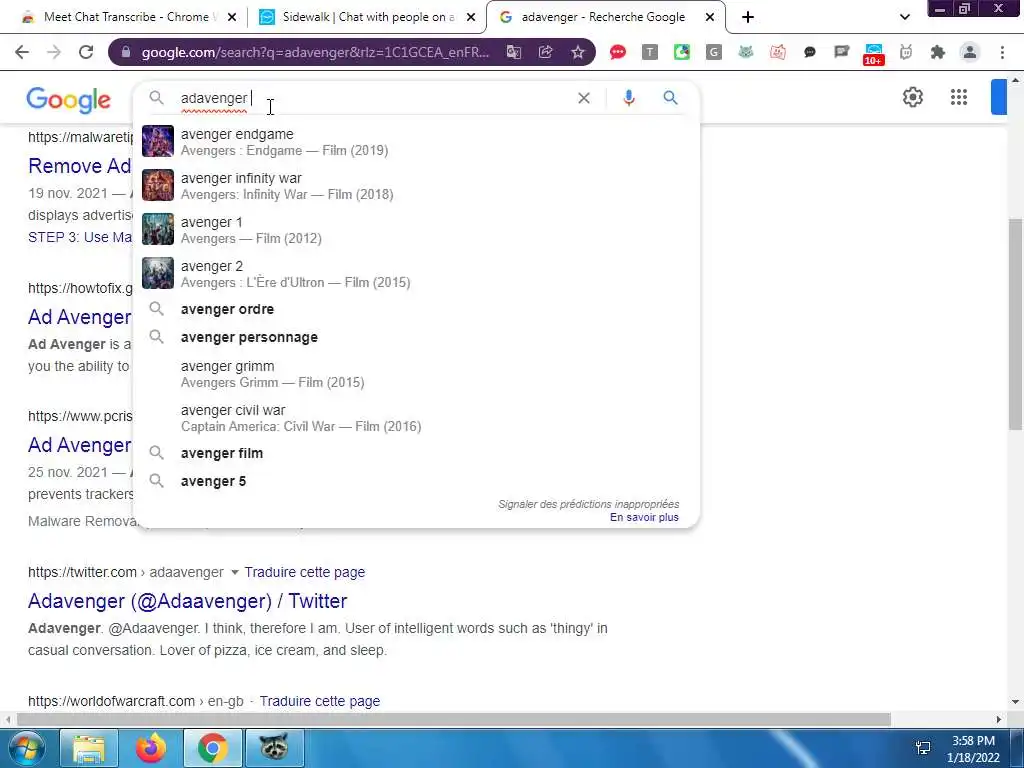Open the red chat bubble extension
The height and width of the screenshot is (768, 1024).
617,52
